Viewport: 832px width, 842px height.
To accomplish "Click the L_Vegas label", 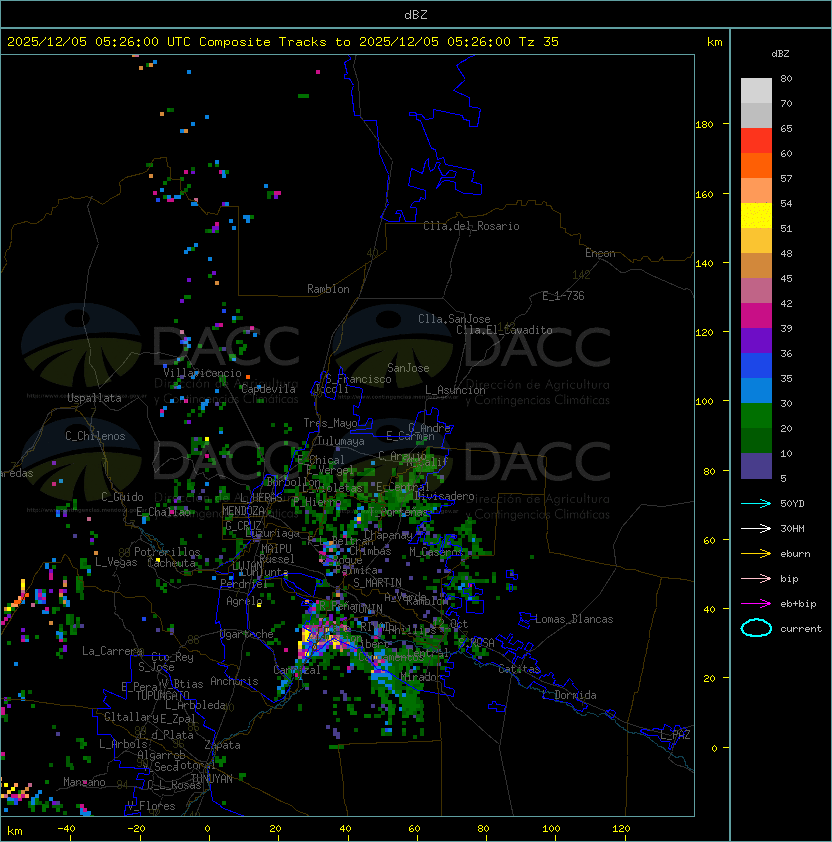I will point(116,562).
